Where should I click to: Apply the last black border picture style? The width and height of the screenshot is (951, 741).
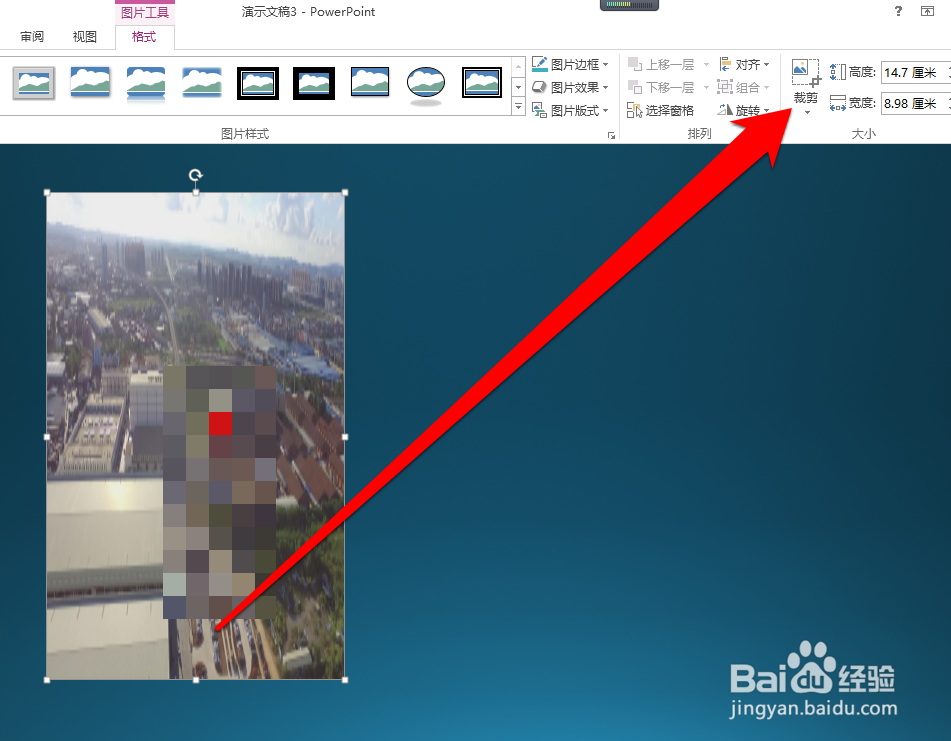pyautogui.click(x=482, y=83)
